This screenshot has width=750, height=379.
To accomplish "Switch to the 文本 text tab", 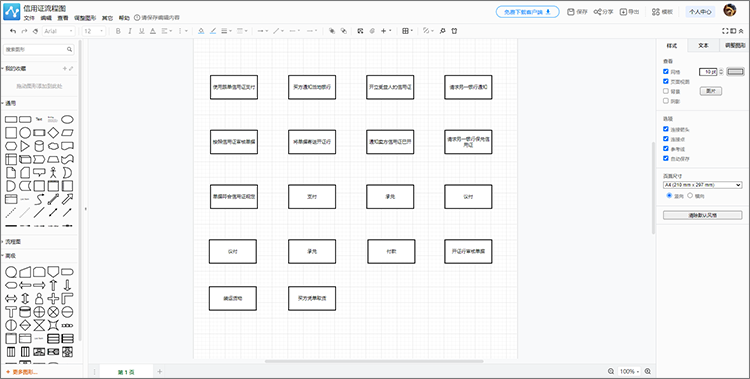I will click(703, 45).
